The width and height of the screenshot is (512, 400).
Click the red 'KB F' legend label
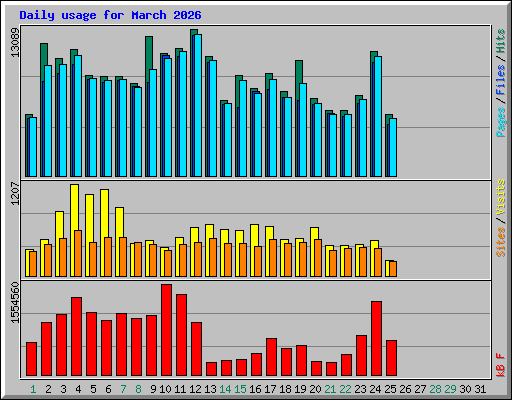click(x=500, y=365)
